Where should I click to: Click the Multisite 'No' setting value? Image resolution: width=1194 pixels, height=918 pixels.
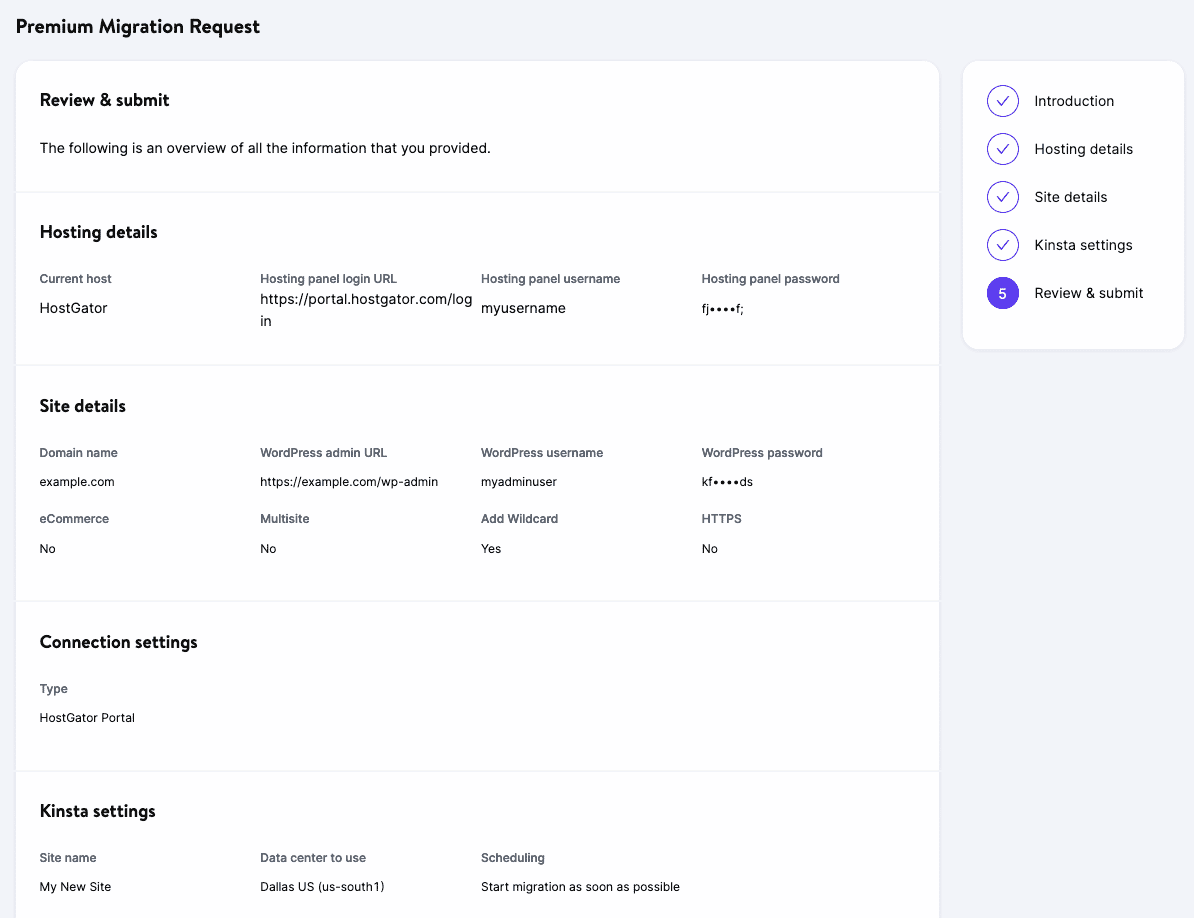tap(267, 548)
